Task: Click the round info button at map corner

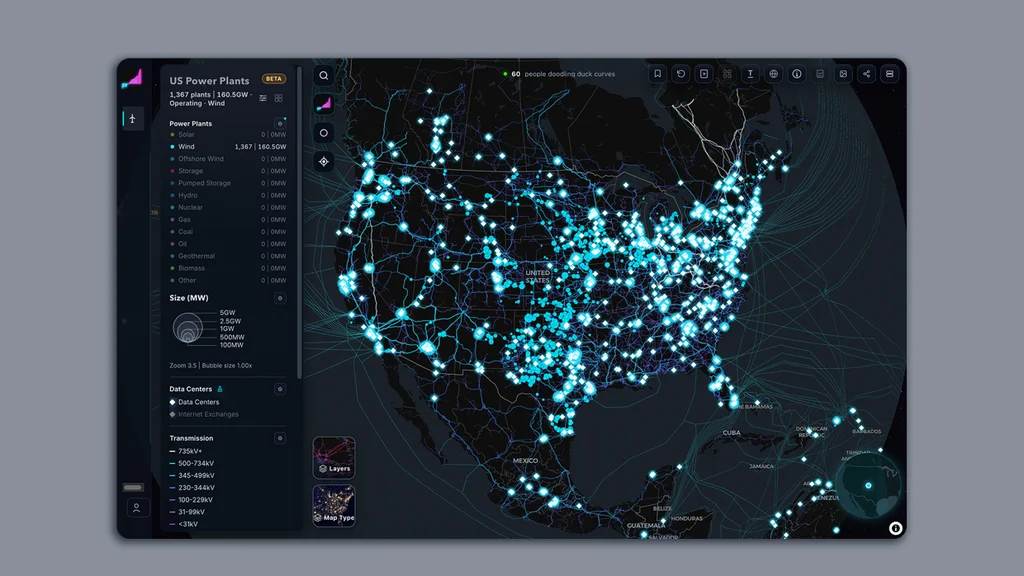Action: [895, 528]
